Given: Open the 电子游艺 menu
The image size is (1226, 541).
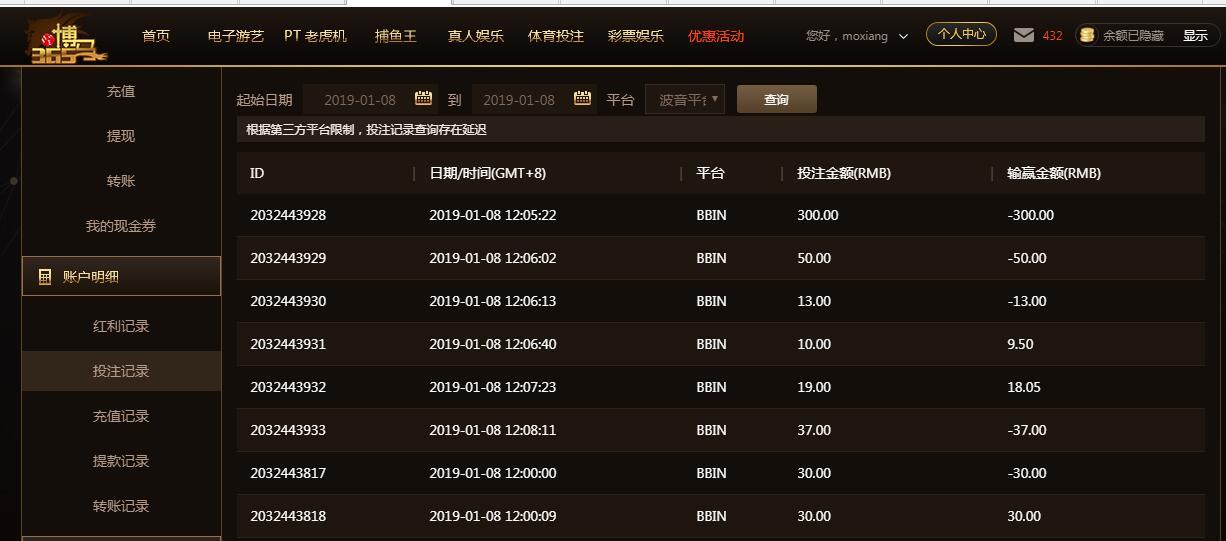Looking at the screenshot, I should point(236,35).
